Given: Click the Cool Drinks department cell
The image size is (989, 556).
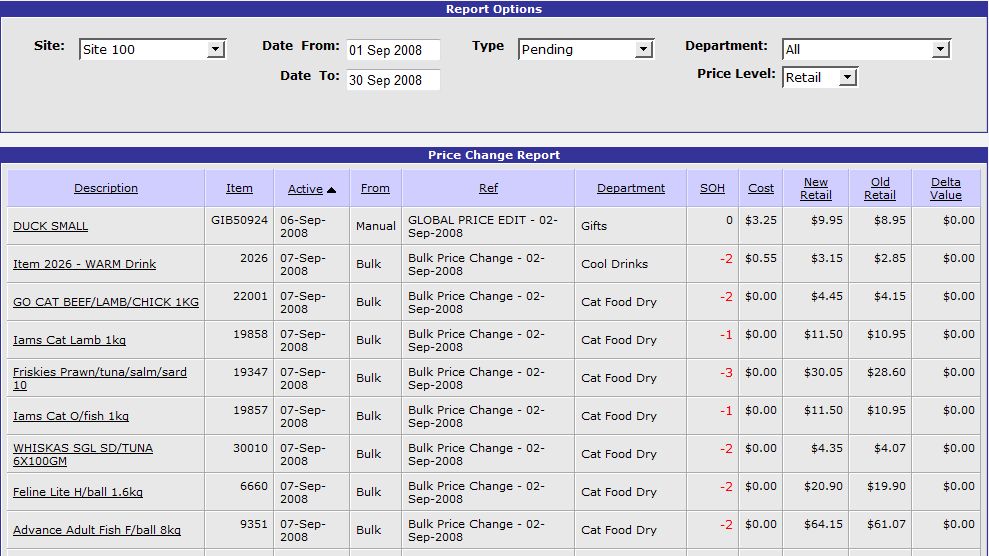Looking at the screenshot, I should (614, 264).
